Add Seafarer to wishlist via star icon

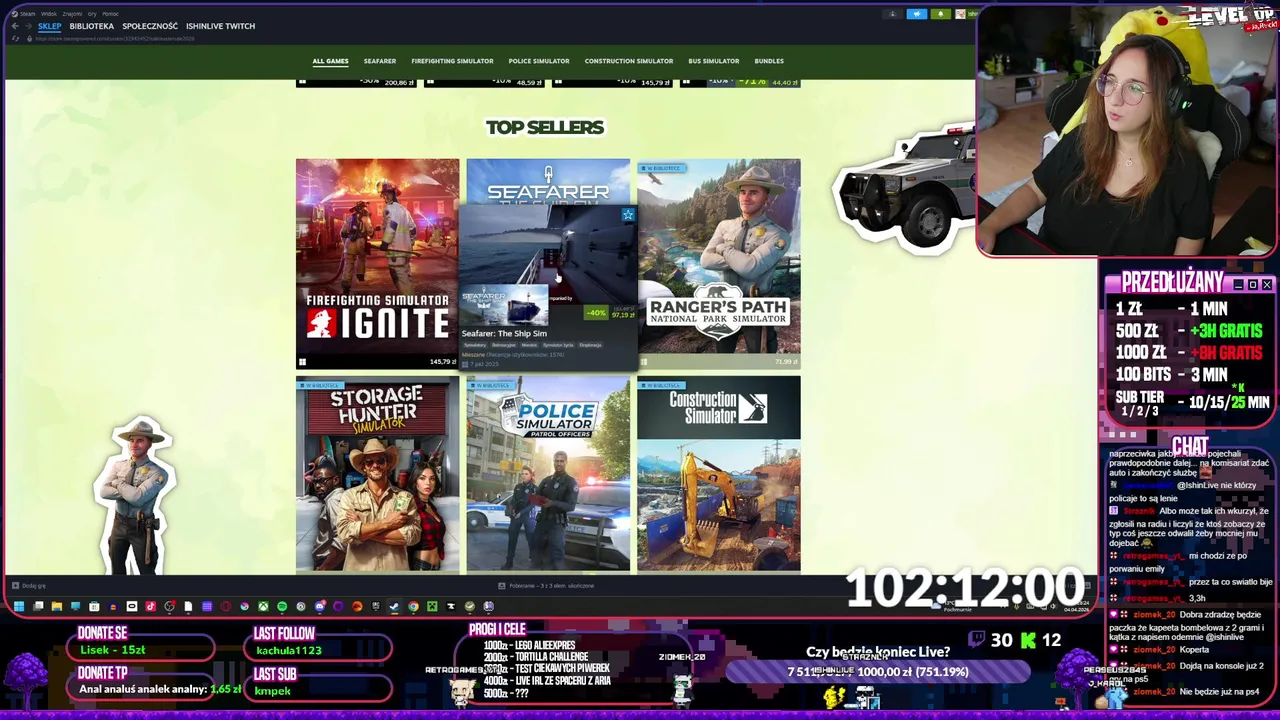coord(628,215)
